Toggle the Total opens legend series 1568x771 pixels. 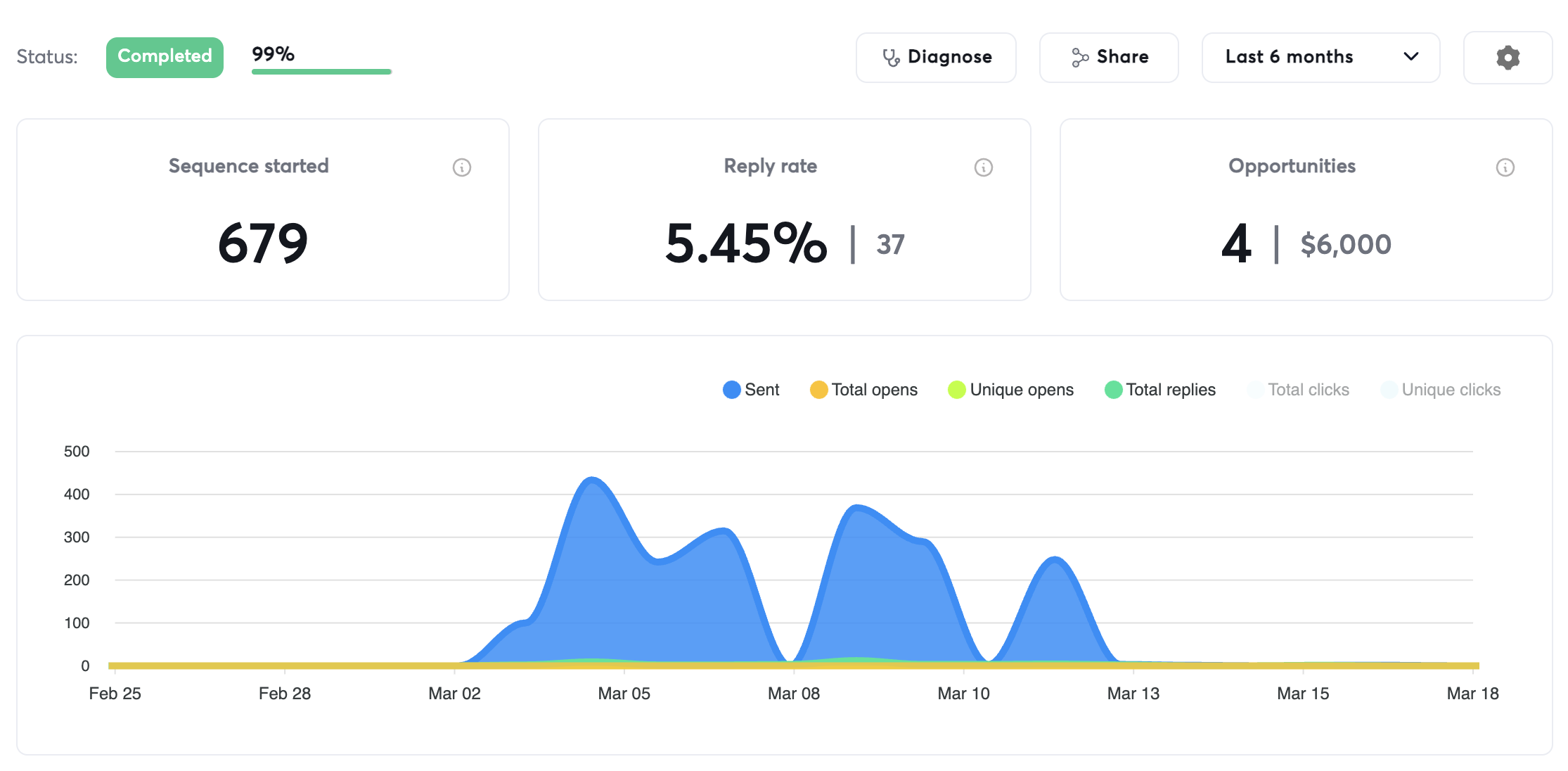863,390
